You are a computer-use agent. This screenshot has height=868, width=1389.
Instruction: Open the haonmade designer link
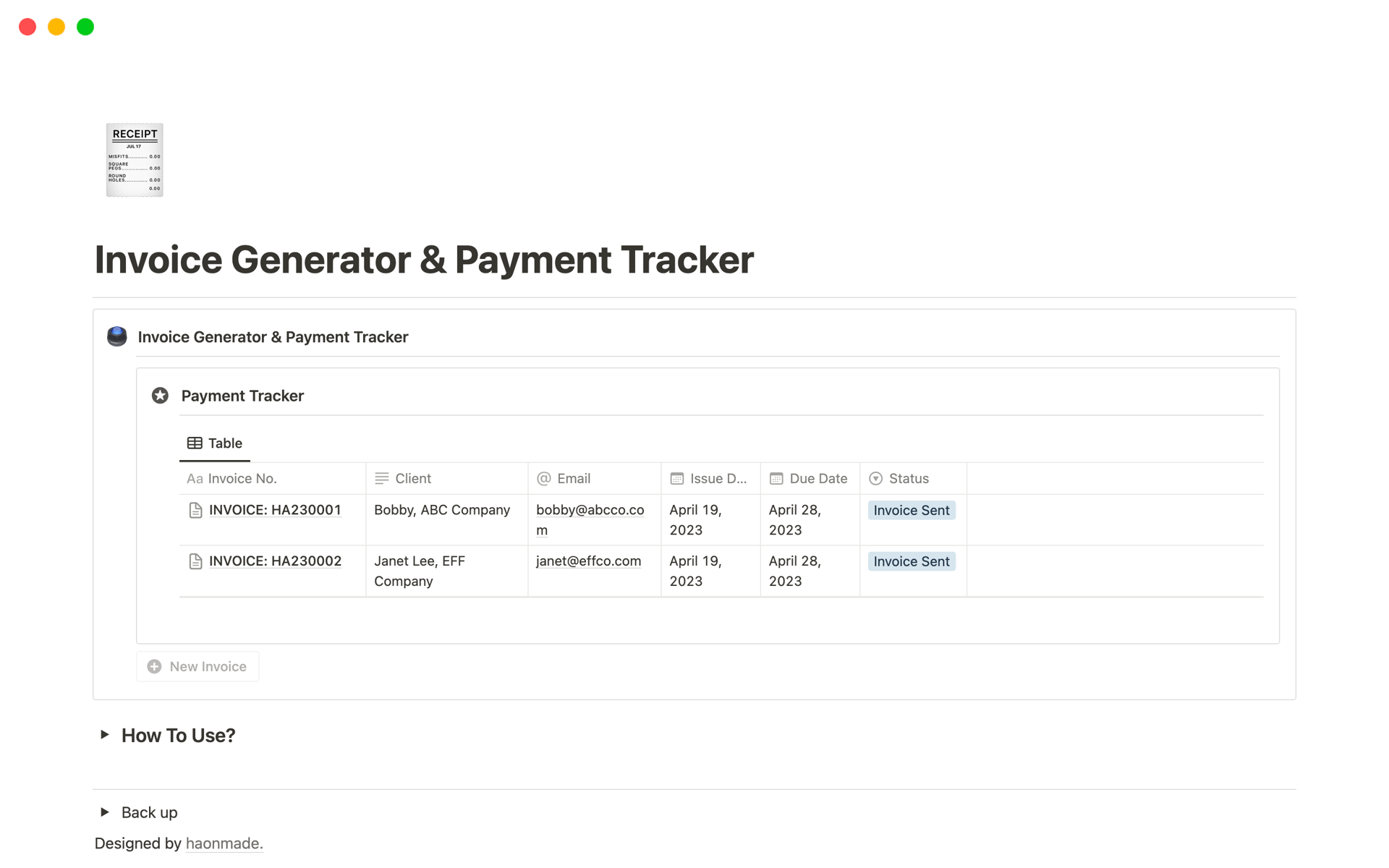[x=224, y=843]
